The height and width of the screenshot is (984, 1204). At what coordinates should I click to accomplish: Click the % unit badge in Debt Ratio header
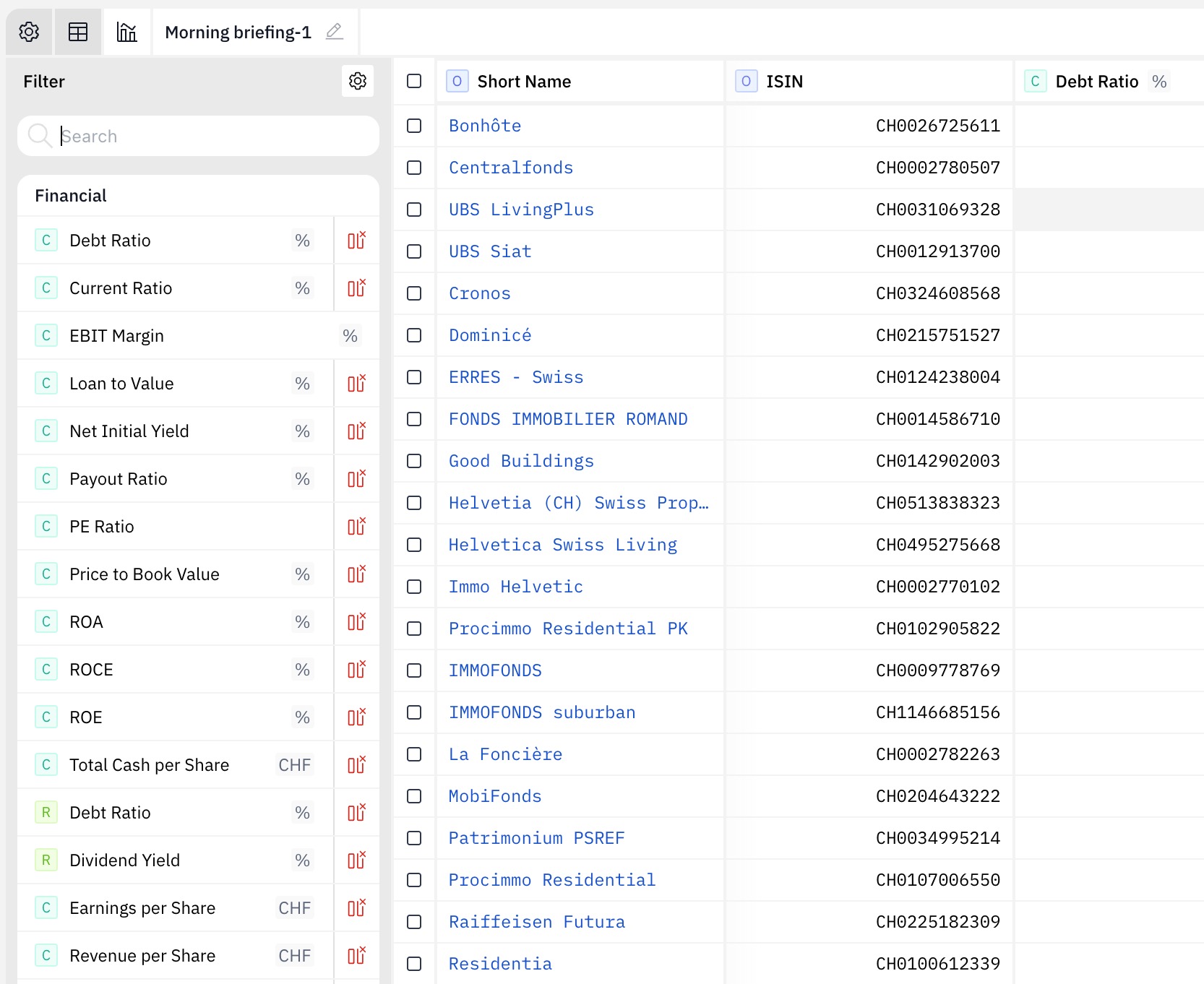point(1159,82)
